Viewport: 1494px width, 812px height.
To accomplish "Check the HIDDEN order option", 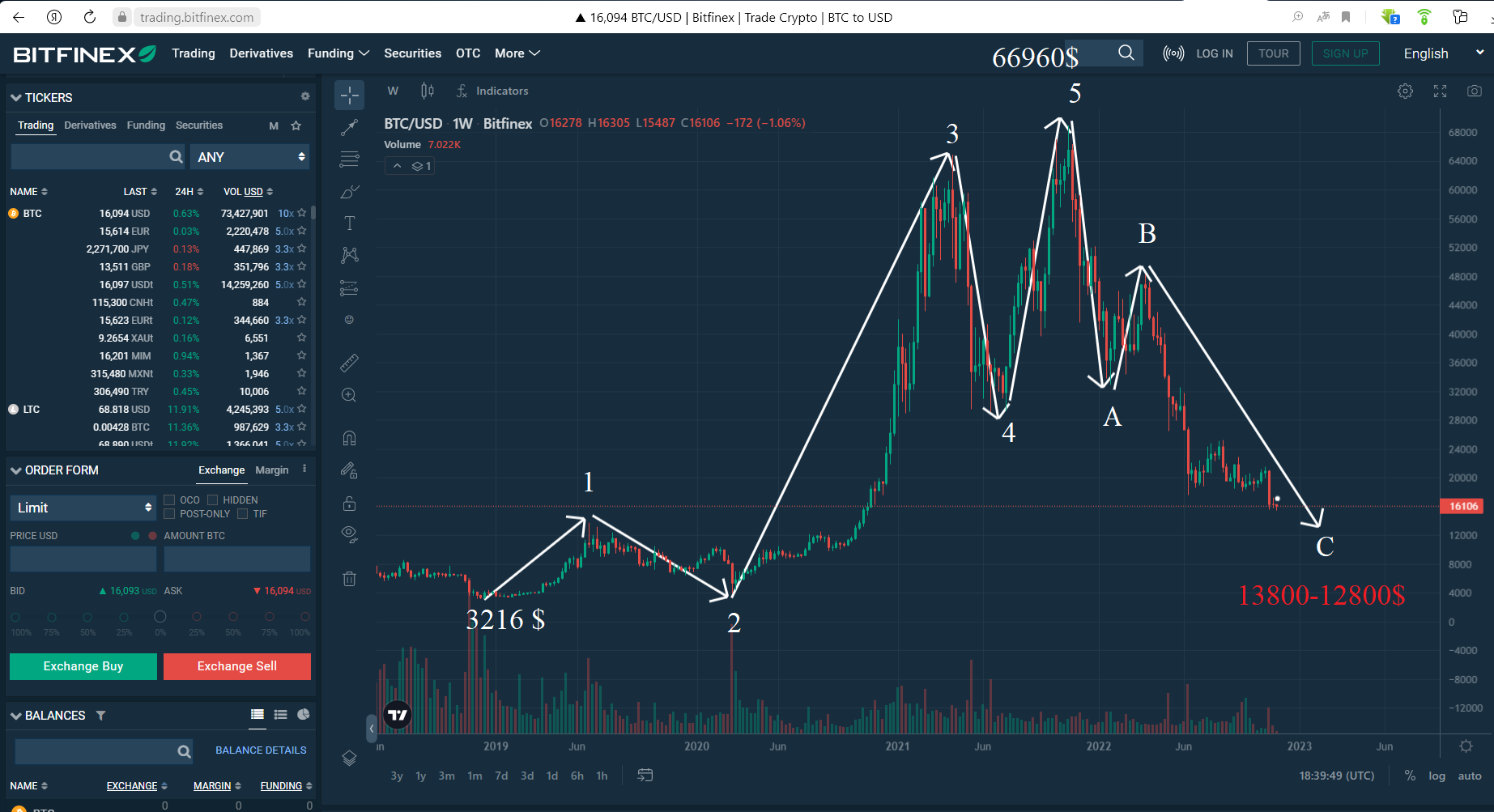I will [213, 500].
